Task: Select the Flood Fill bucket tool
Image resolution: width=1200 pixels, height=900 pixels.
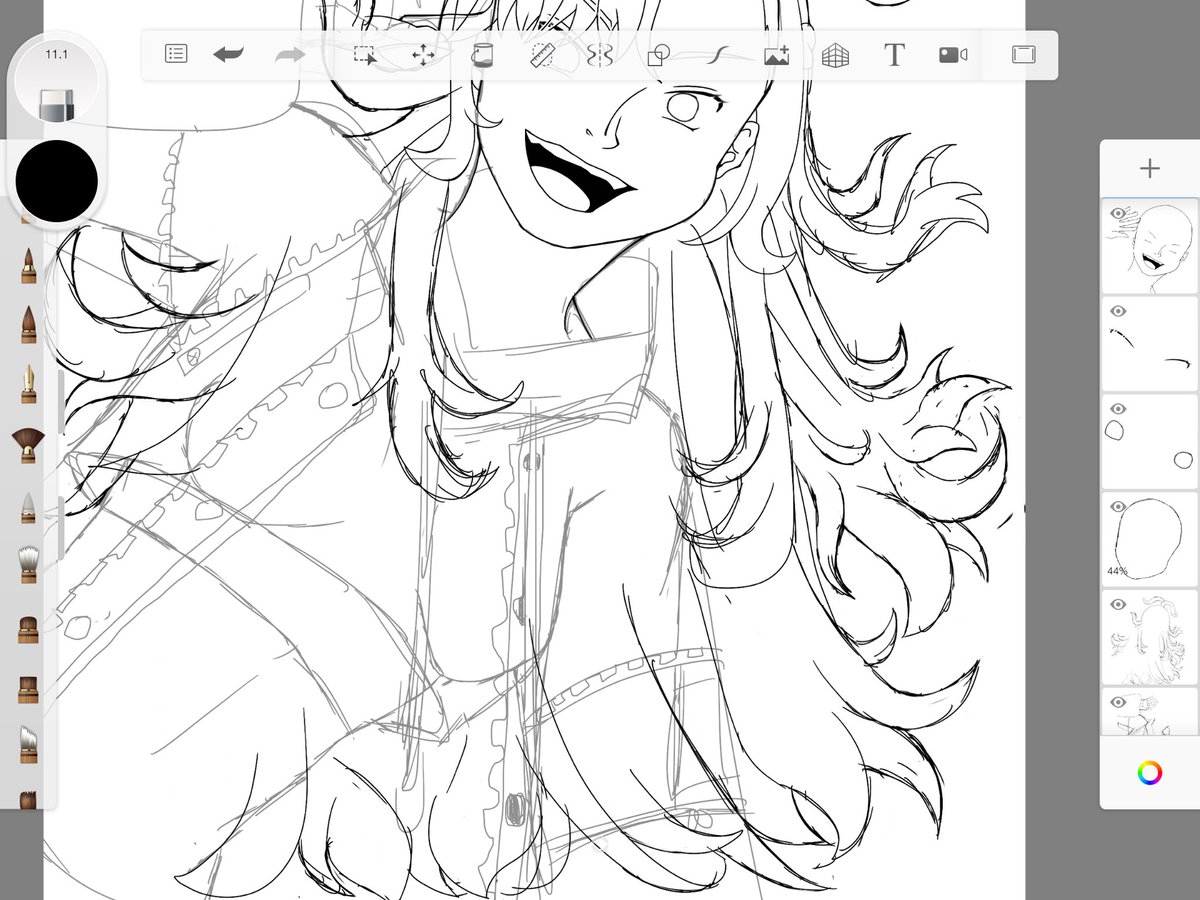Action: 483,55
